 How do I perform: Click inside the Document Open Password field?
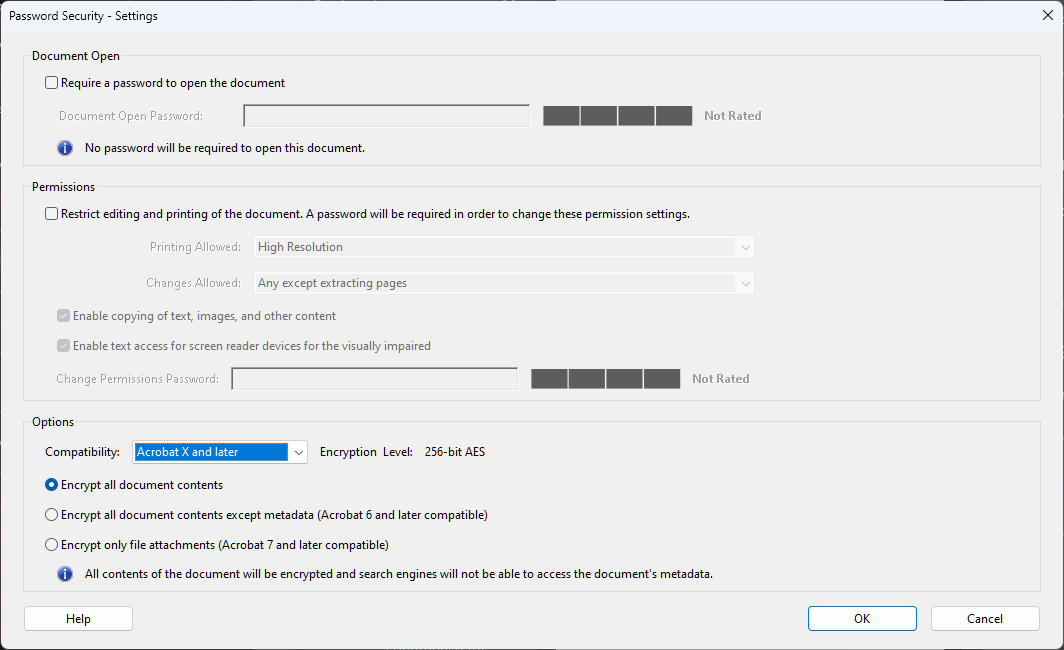386,115
